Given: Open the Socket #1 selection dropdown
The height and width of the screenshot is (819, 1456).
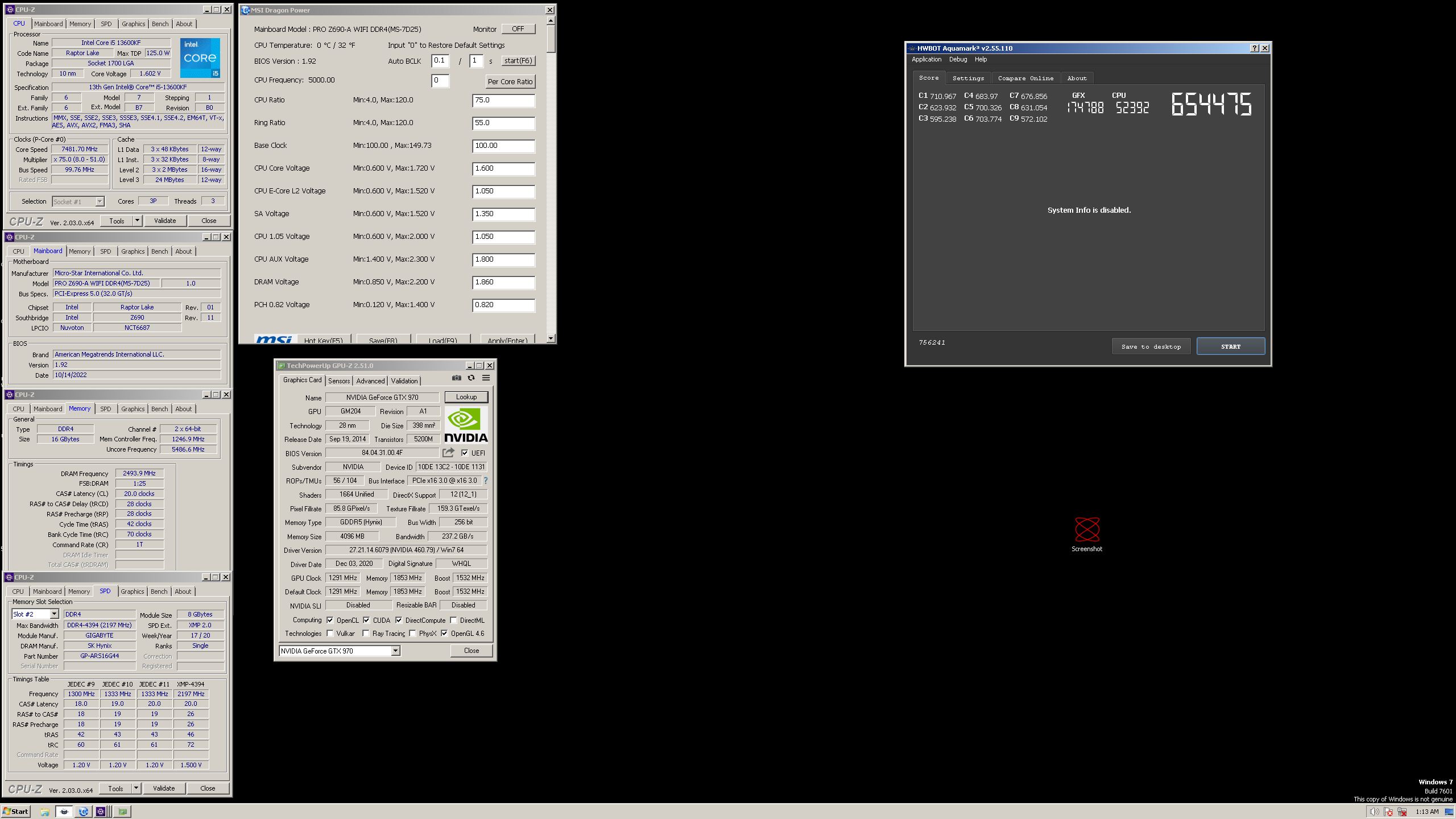Looking at the screenshot, I should coord(100,201).
